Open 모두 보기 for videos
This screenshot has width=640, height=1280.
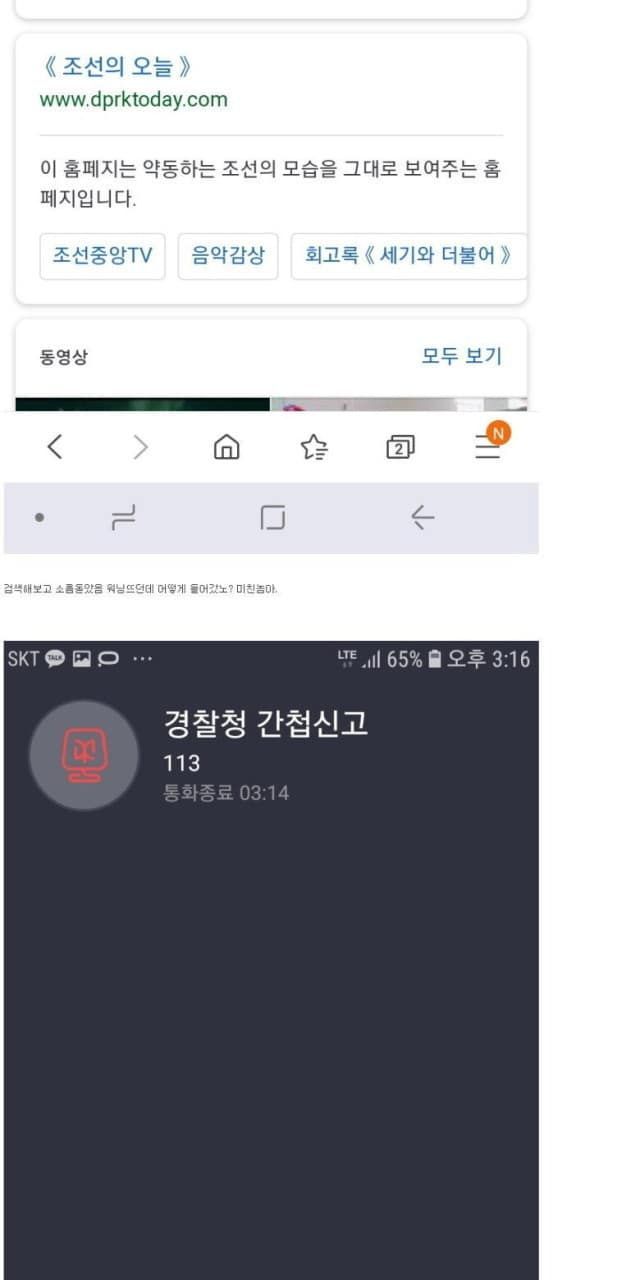click(461, 356)
